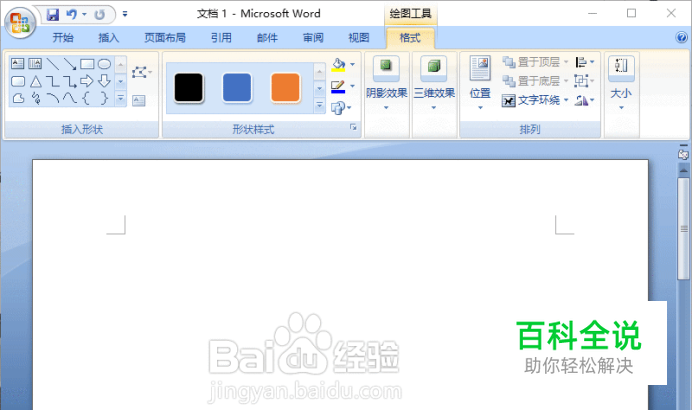Apply shape fill with paint bucket
Viewport: 692px width, 410px height.
[338, 64]
